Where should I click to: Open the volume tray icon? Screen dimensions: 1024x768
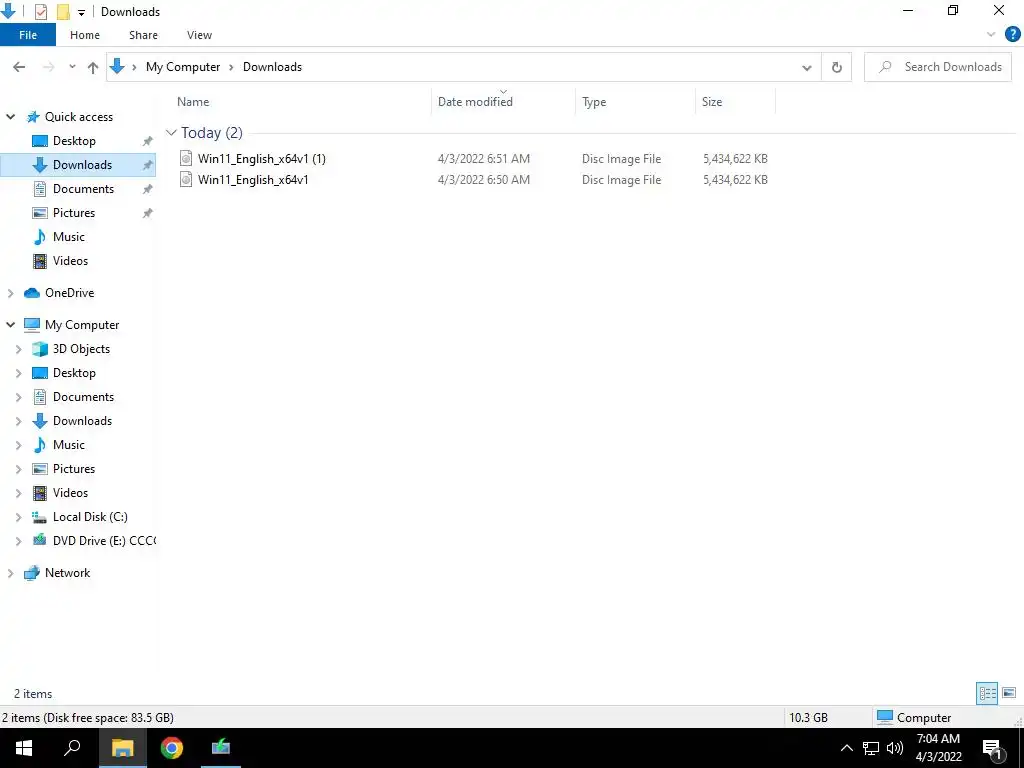click(x=895, y=748)
